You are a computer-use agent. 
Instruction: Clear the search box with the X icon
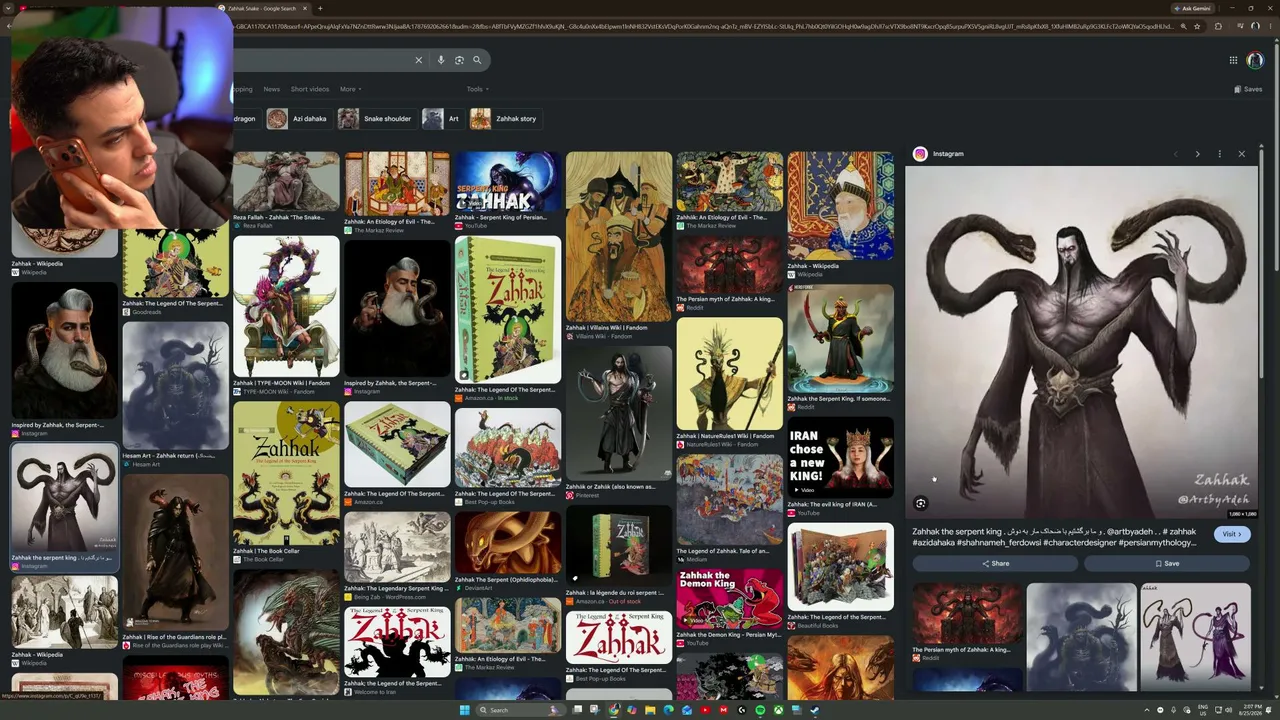[x=419, y=60]
